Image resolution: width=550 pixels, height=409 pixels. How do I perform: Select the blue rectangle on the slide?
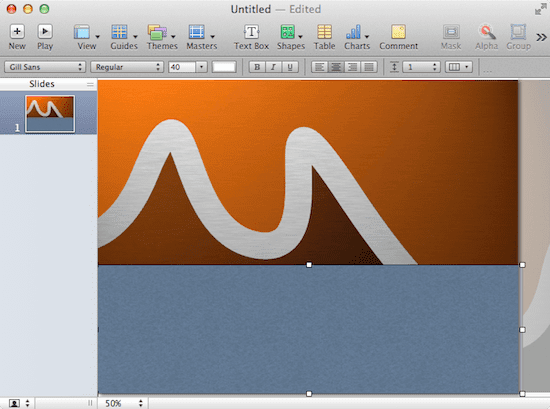(x=309, y=329)
